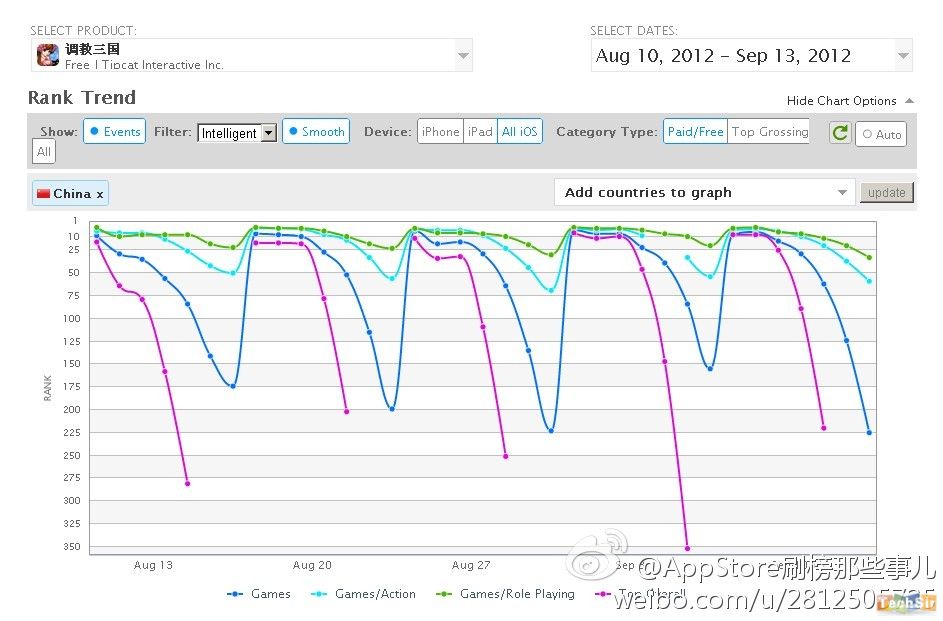This screenshot has width=943, height=621.
Task: Select the iPad device tab
Action: pos(481,132)
